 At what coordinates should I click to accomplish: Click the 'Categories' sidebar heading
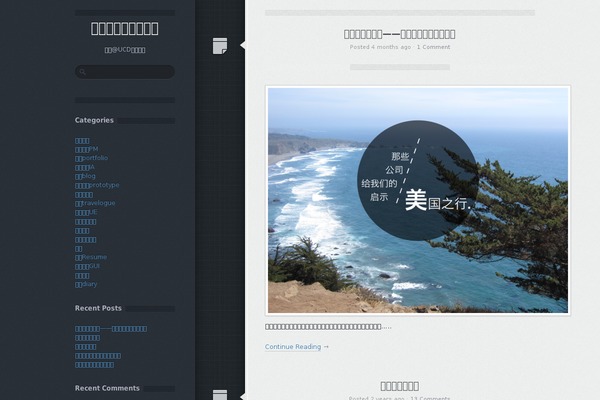94,120
